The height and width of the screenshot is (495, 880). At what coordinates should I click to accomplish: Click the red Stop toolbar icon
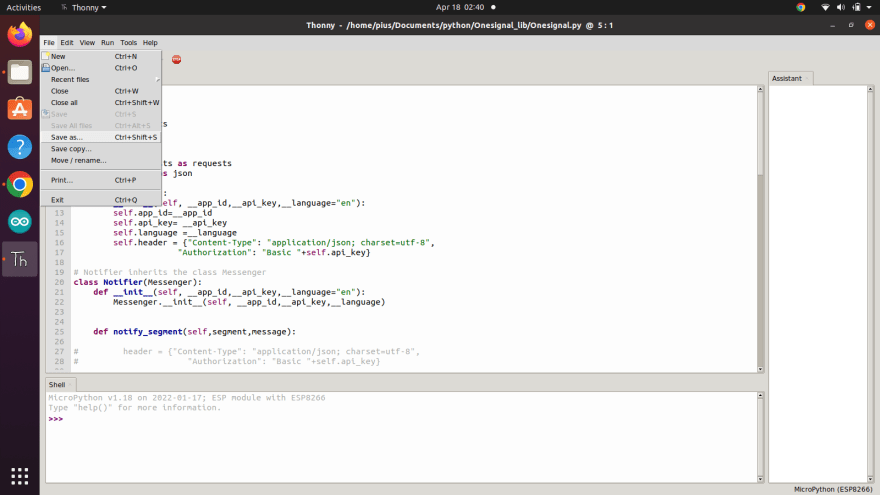pos(176,59)
